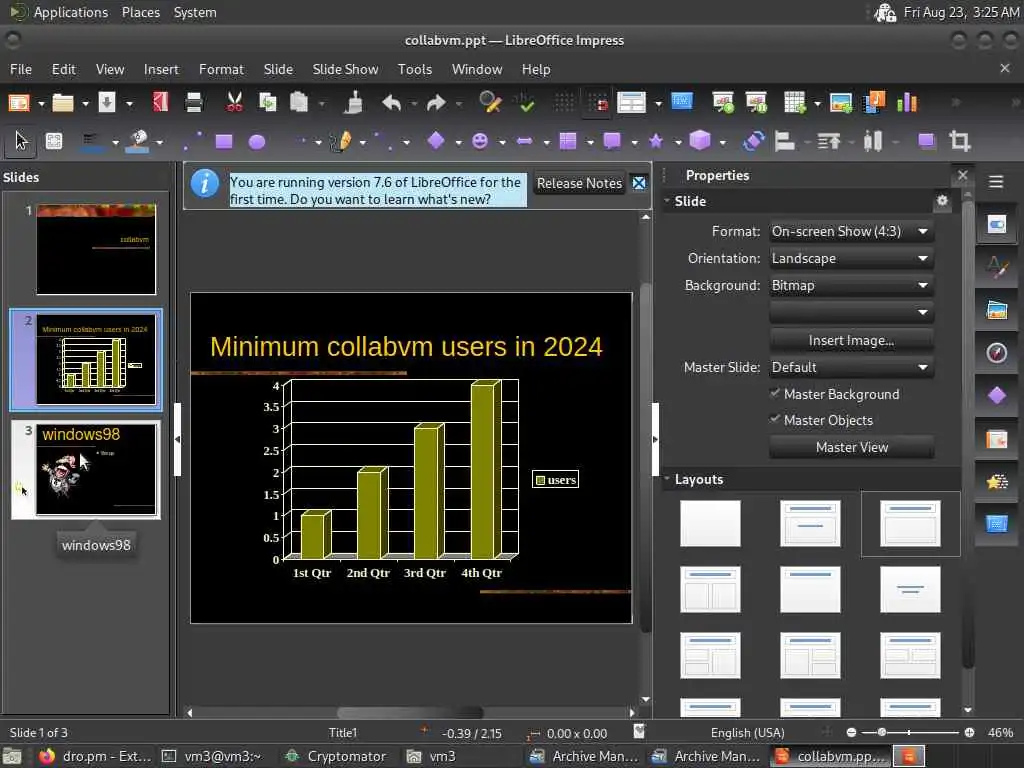The height and width of the screenshot is (768, 1024).
Task: Open the Window menu
Action: point(477,69)
